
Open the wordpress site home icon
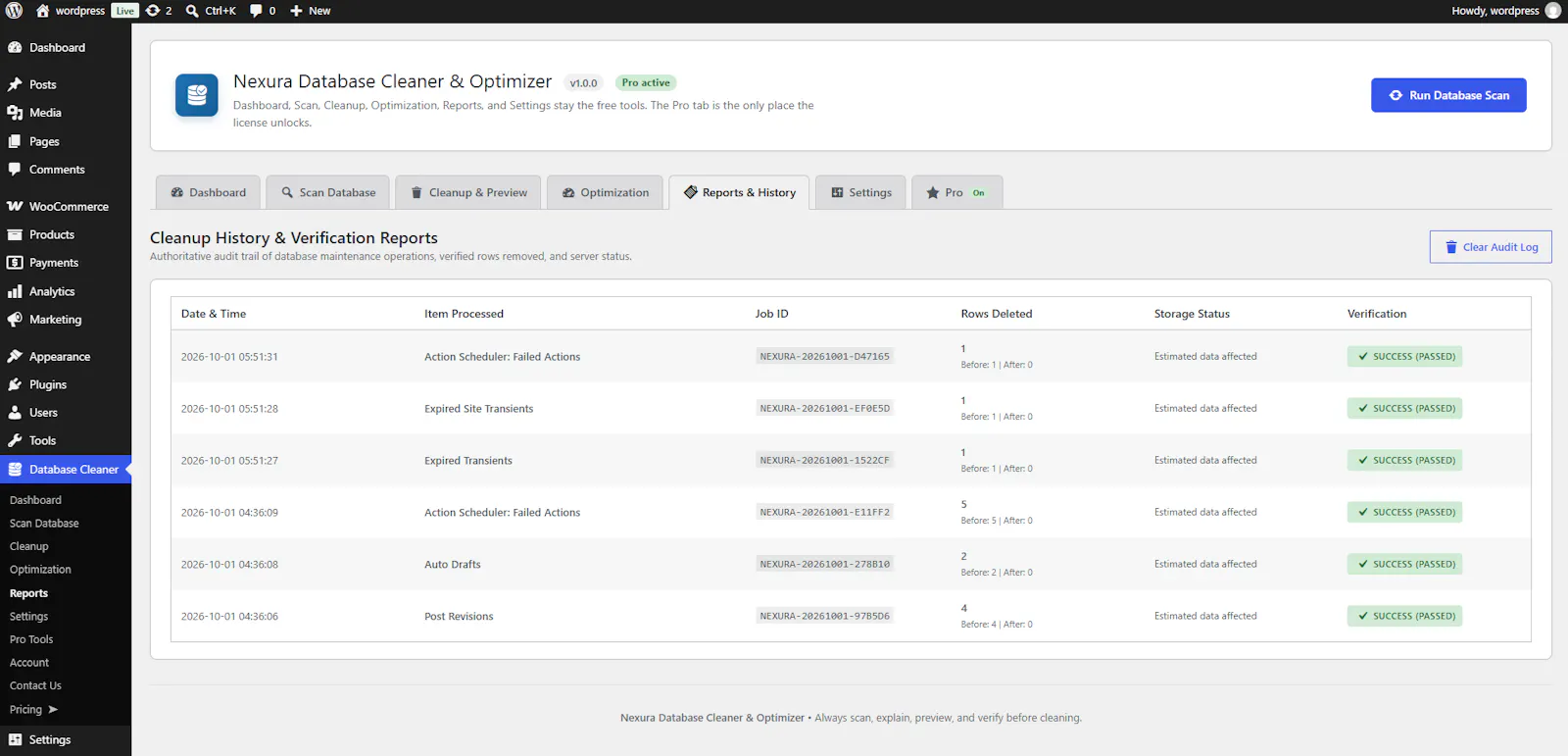click(42, 11)
